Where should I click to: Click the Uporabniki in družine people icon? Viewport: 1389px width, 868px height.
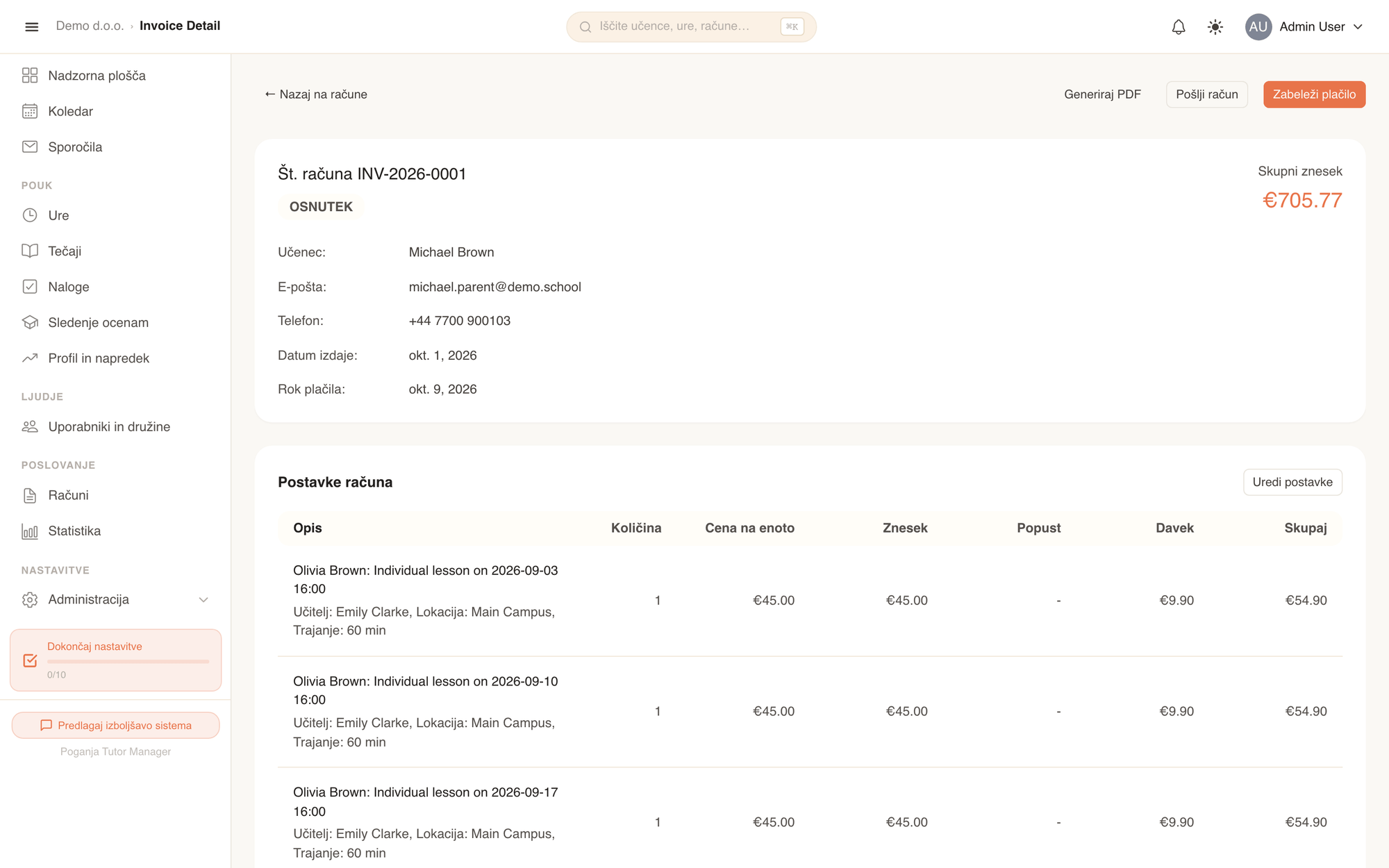(30, 426)
